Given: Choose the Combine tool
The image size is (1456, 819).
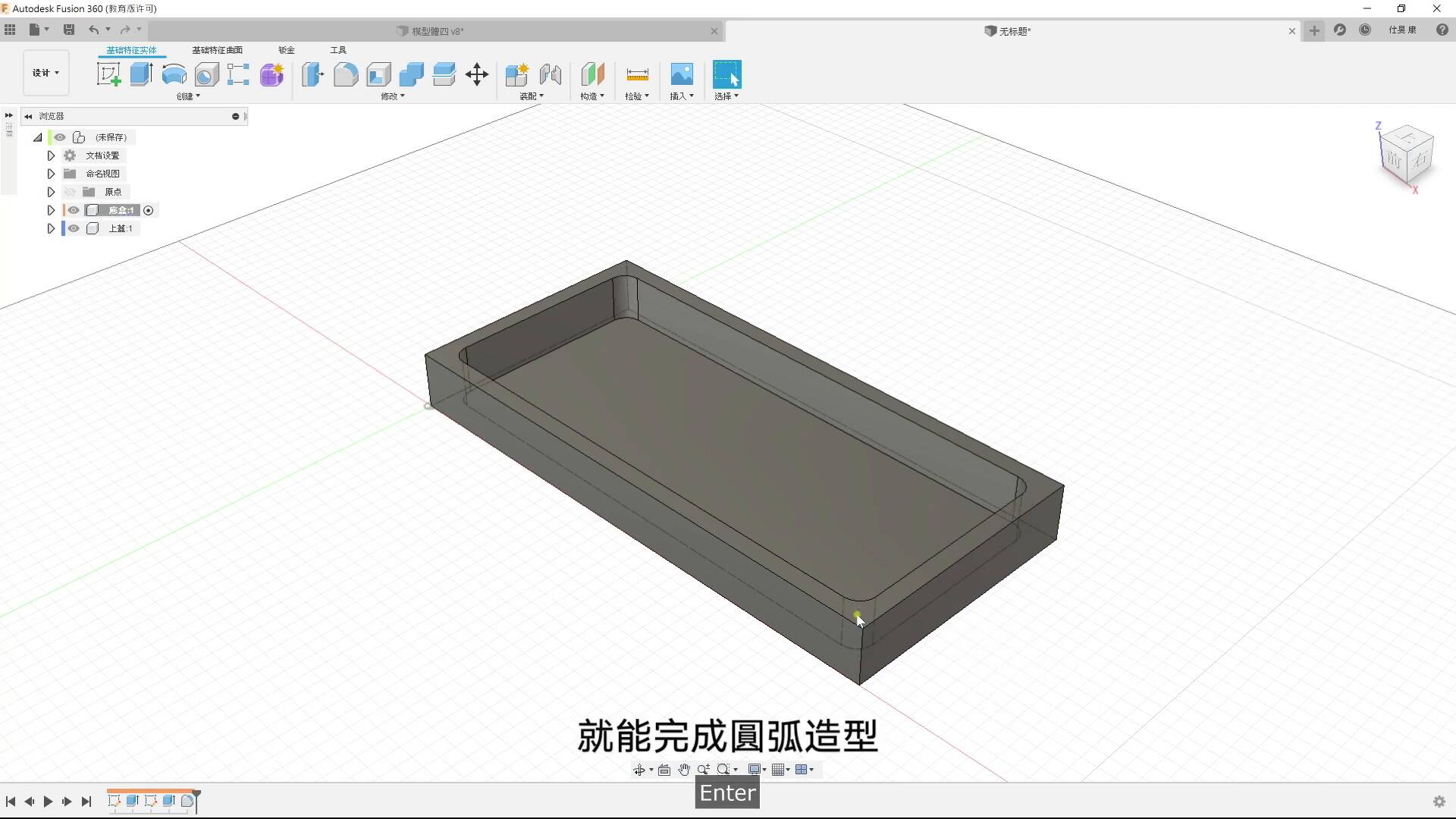Looking at the screenshot, I should pyautogui.click(x=411, y=74).
